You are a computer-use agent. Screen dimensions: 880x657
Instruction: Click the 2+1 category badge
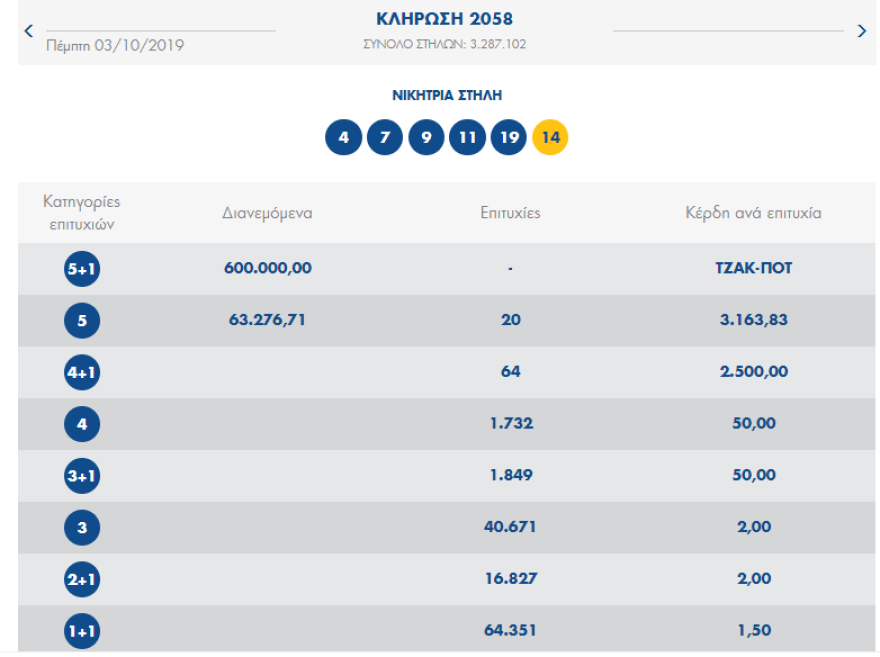[x=82, y=579]
